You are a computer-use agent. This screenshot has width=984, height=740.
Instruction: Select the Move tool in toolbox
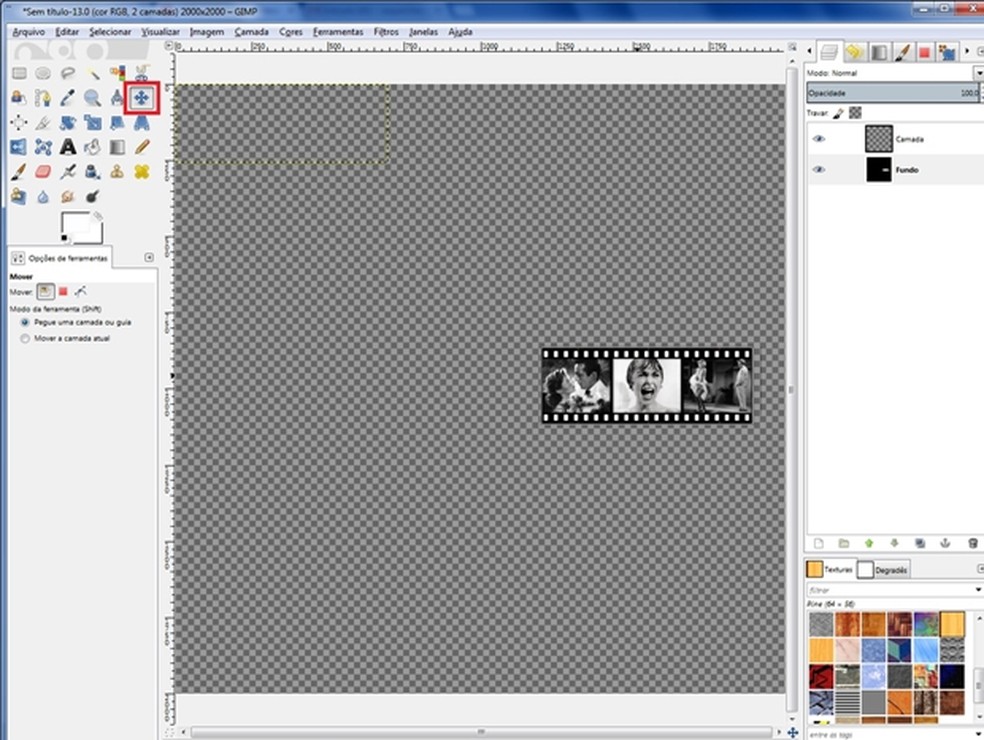coord(142,98)
